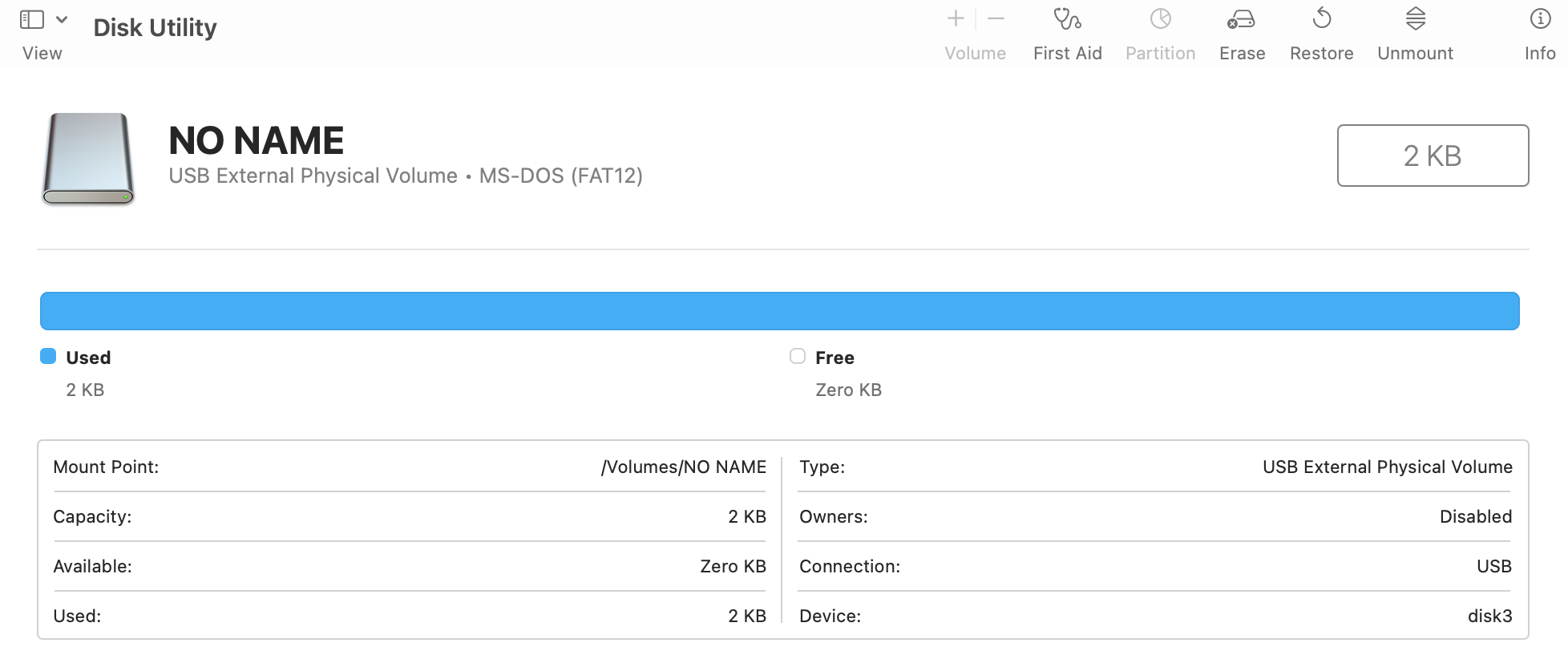Click the Erase drive icon

point(1241,19)
